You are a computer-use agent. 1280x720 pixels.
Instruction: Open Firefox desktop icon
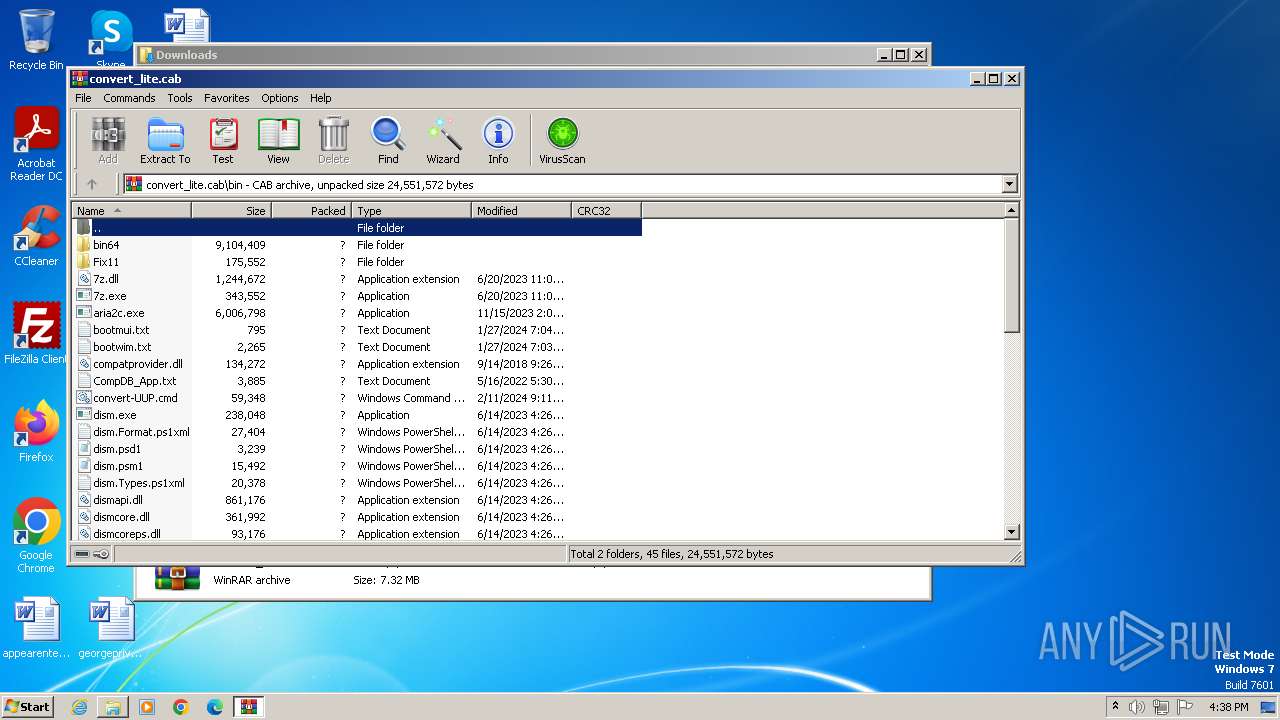(36, 432)
